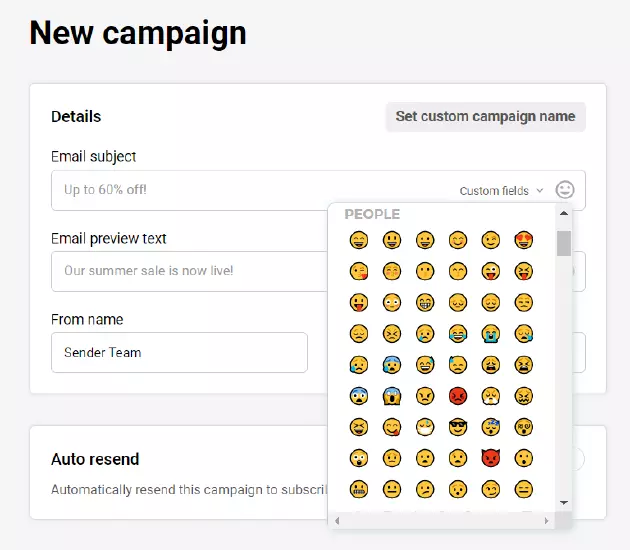
Task: Click emoji list scroll up arrow
Action: 563,213
